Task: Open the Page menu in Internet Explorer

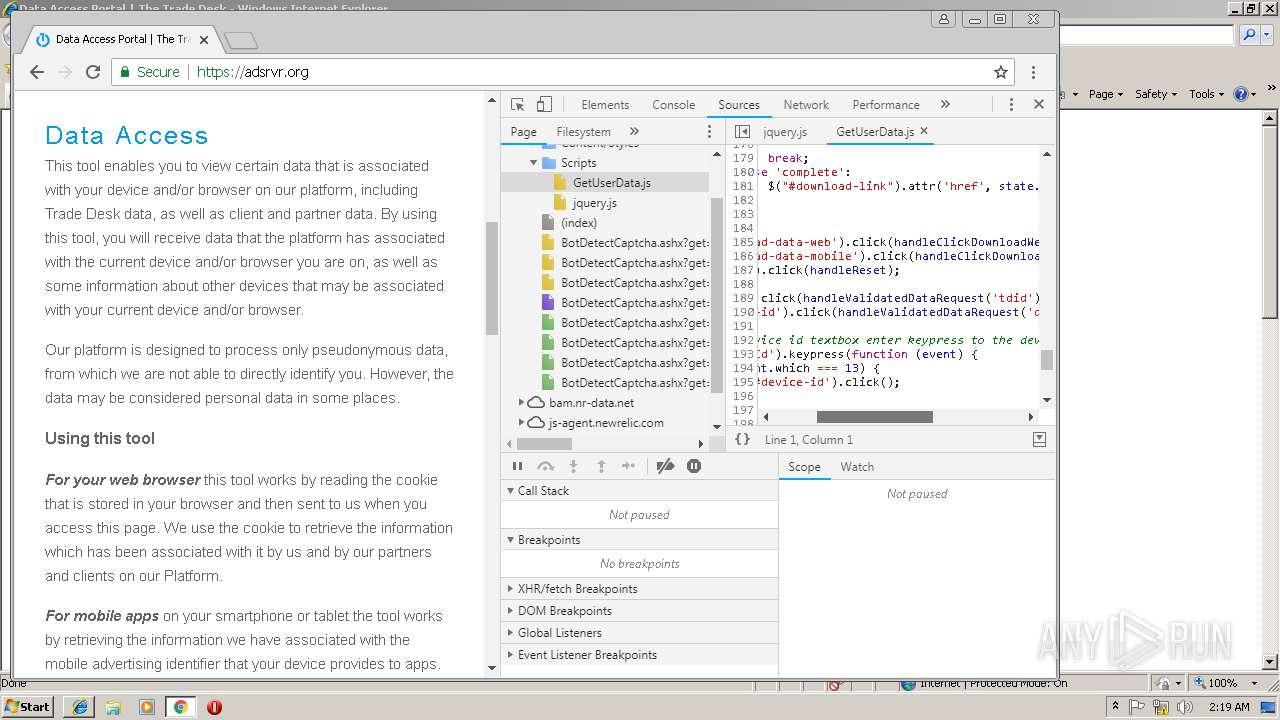Action: [x=1105, y=94]
